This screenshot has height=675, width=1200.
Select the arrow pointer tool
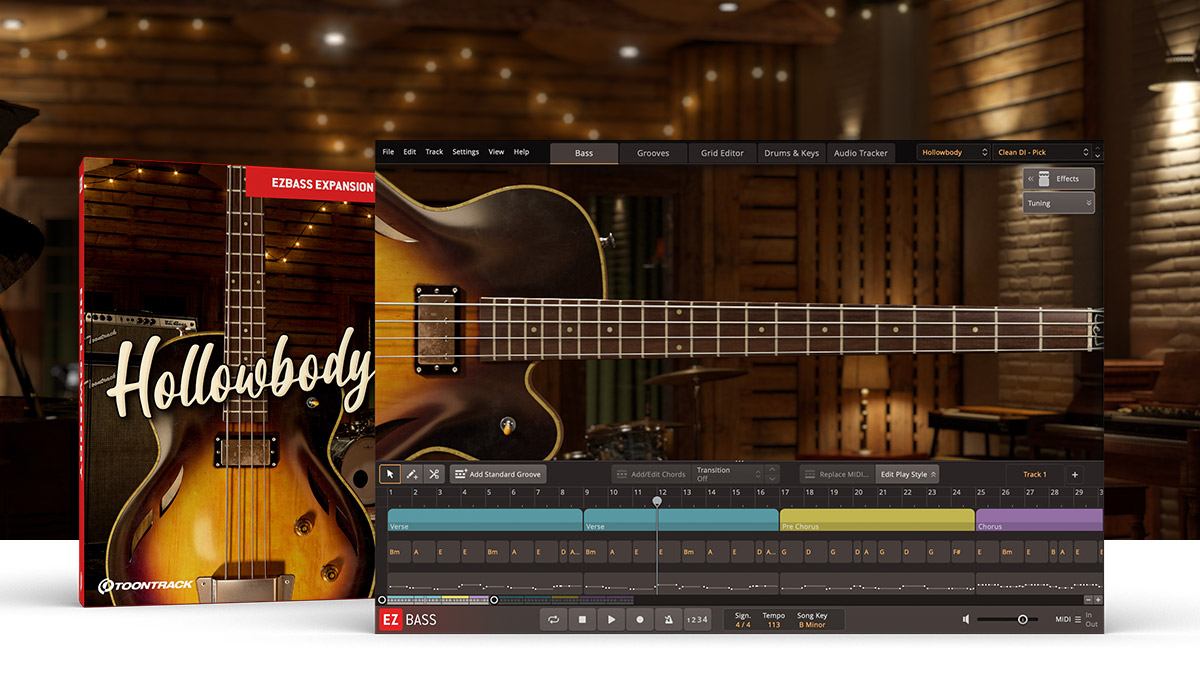(x=390, y=474)
